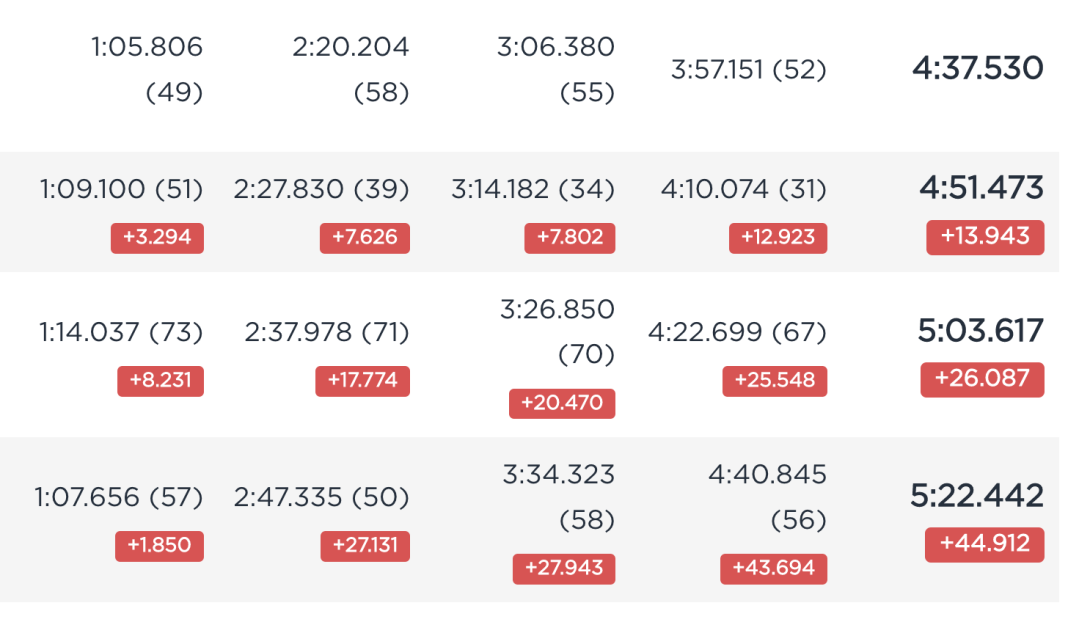Select split time 2:20.204 (58)
This screenshot has height=622, width=1090.
[350, 69]
